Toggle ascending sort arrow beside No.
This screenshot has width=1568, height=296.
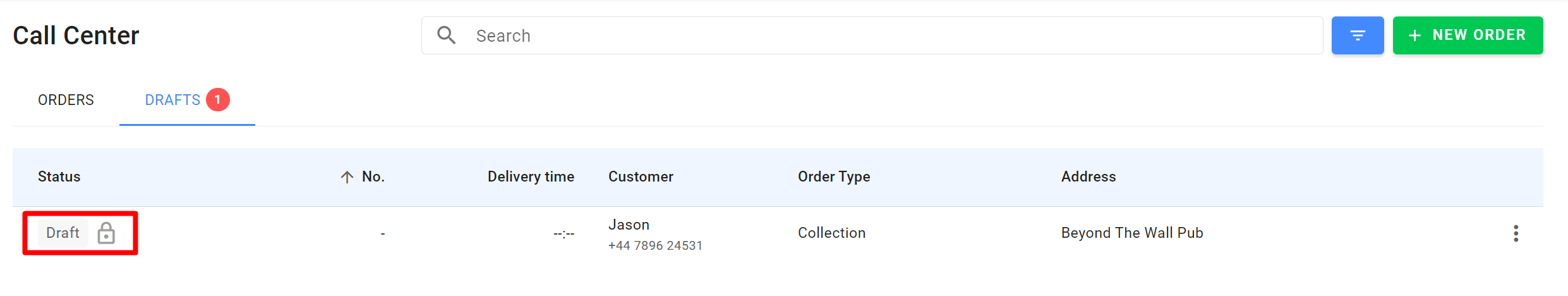tap(347, 177)
